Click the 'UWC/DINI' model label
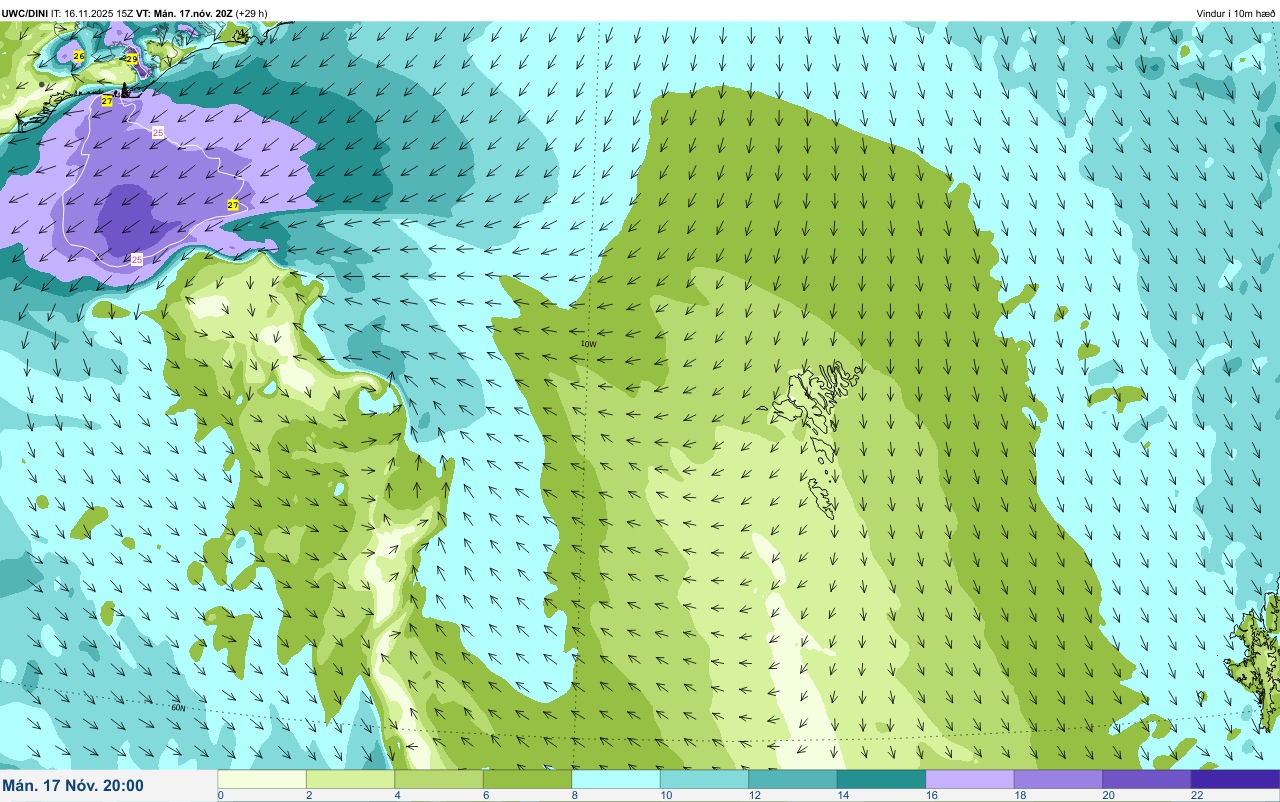 tap(25, 13)
